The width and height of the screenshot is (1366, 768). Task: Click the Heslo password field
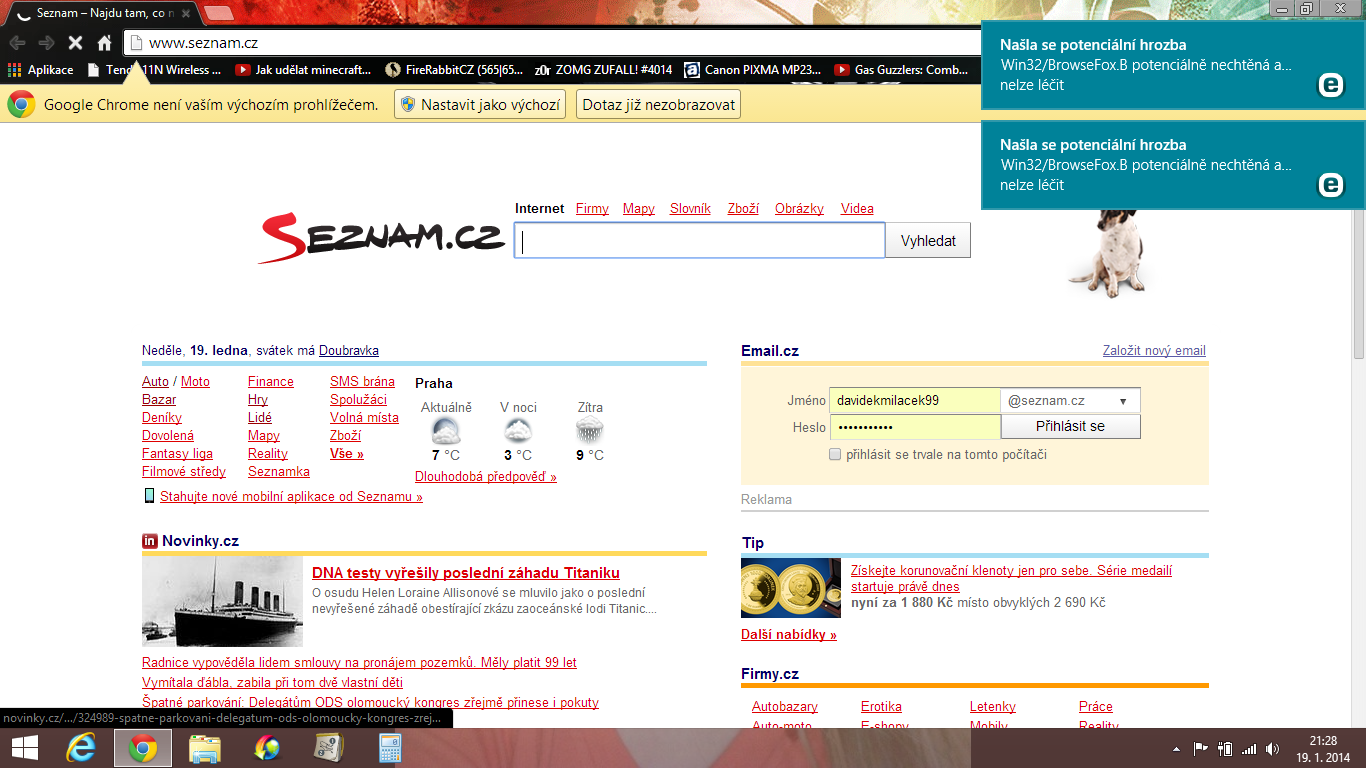pyautogui.click(x=915, y=427)
